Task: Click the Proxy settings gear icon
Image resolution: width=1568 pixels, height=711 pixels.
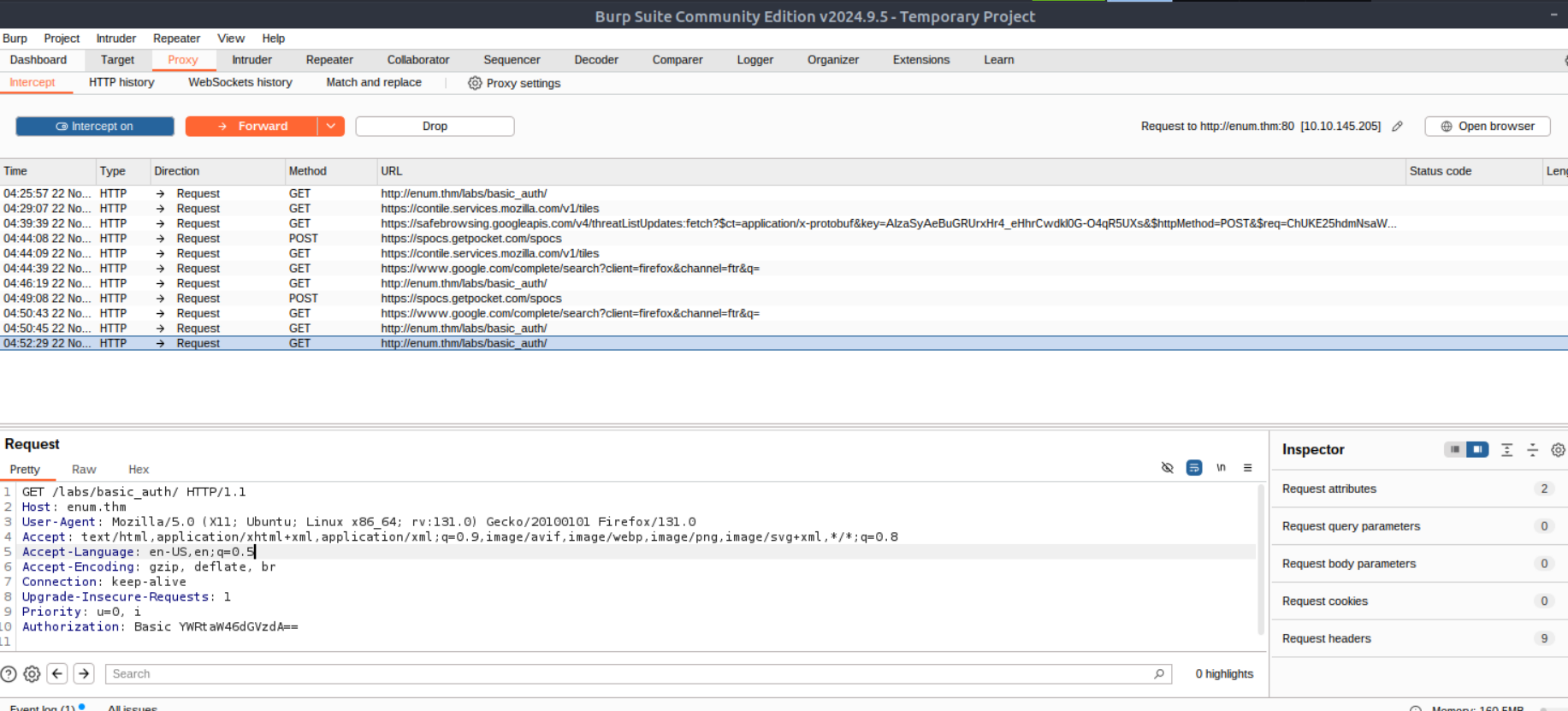Action: pyautogui.click(x=475, y=83)
